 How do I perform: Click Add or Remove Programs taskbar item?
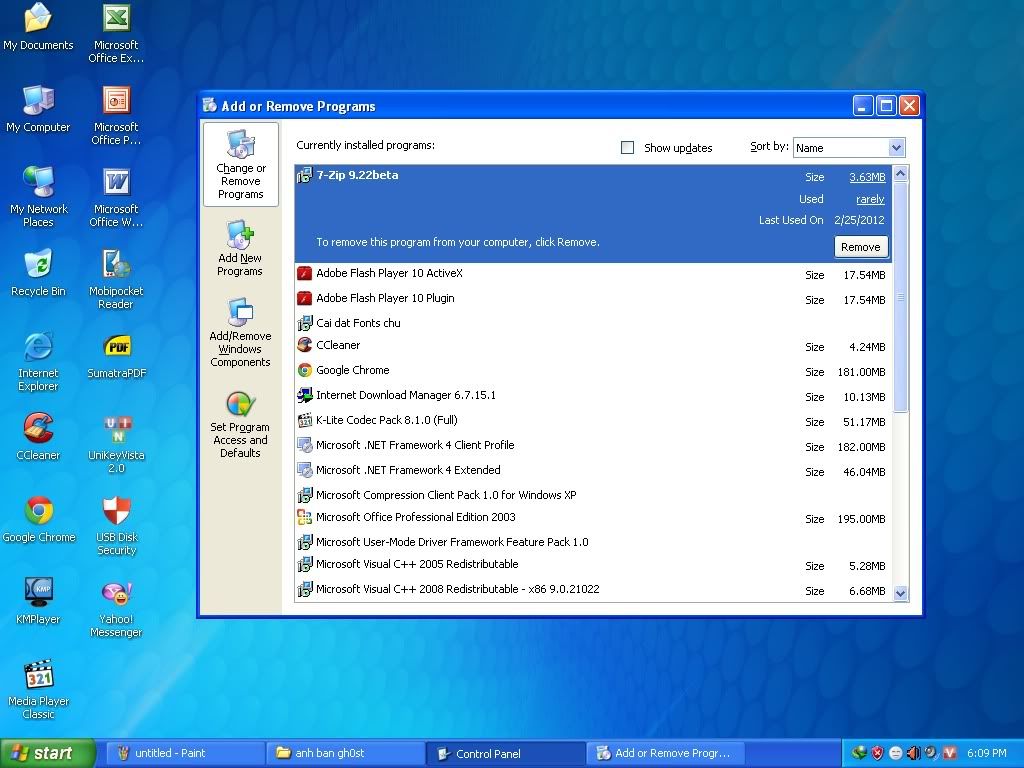click(x=665, y=753)
